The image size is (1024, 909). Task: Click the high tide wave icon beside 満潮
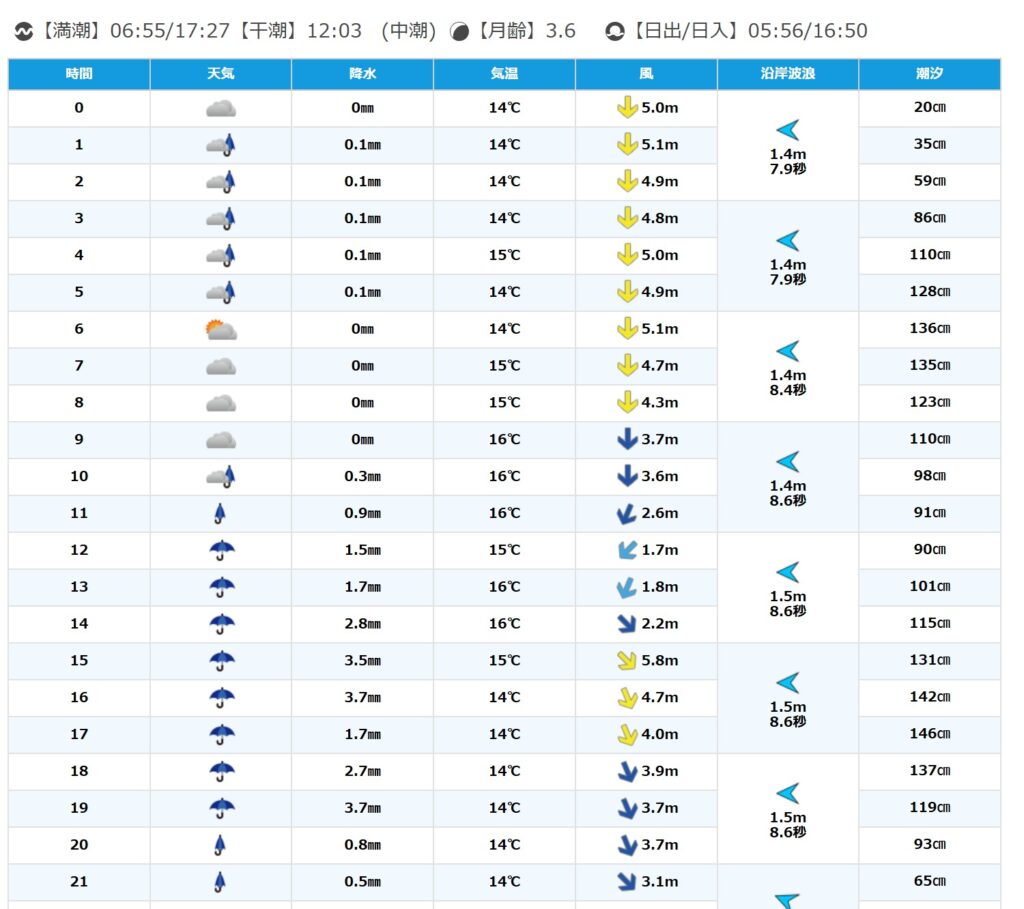[x=23, y=31]
